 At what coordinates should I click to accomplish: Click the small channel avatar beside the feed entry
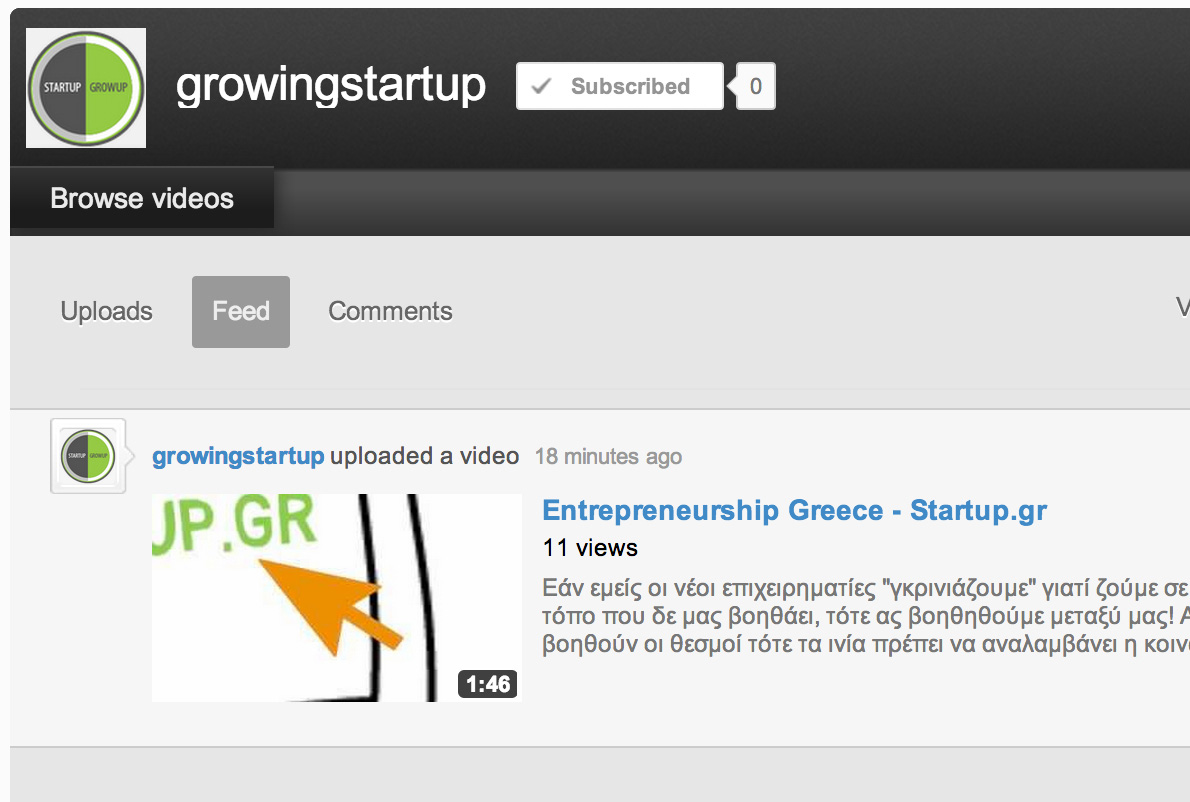[x=88, y=456]
